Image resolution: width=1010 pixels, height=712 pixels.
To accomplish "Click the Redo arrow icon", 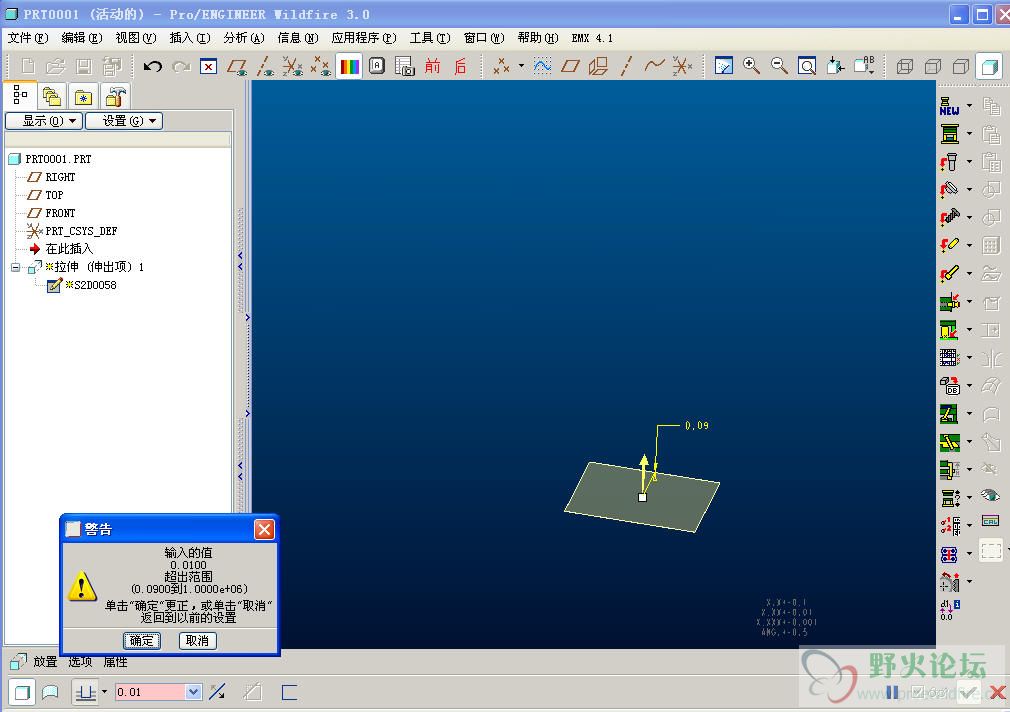I will (x=181, y=66).
